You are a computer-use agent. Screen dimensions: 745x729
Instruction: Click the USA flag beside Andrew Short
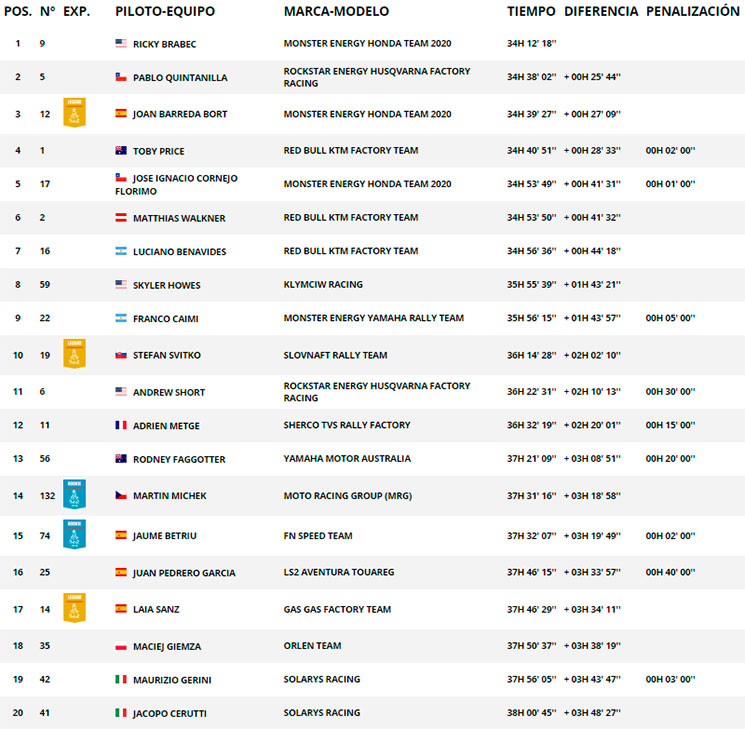click(121, 391)
